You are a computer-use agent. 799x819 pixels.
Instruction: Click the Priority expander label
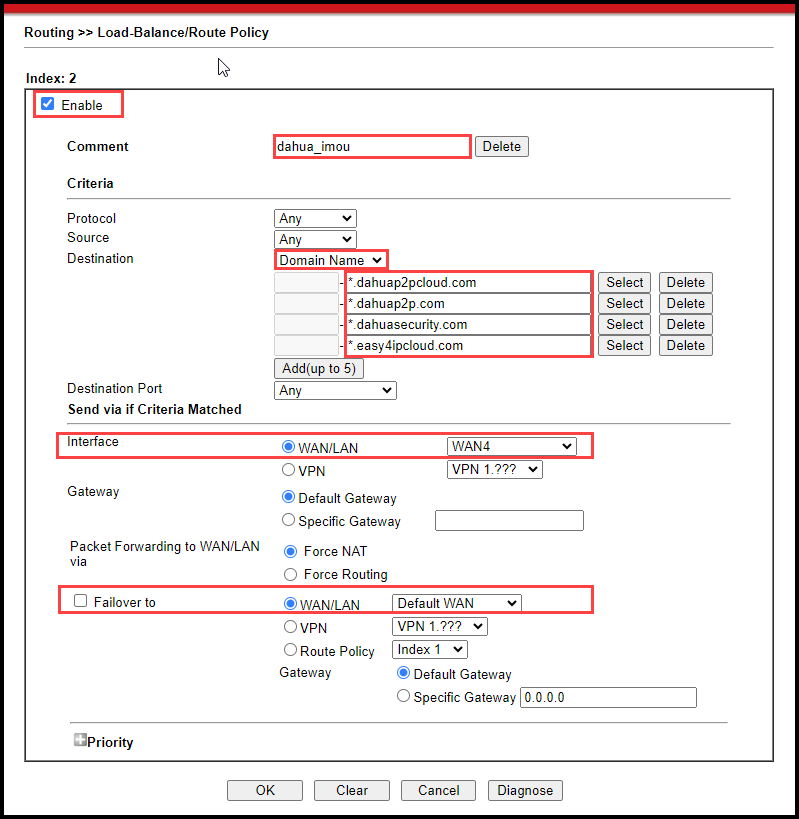(110, 742)
